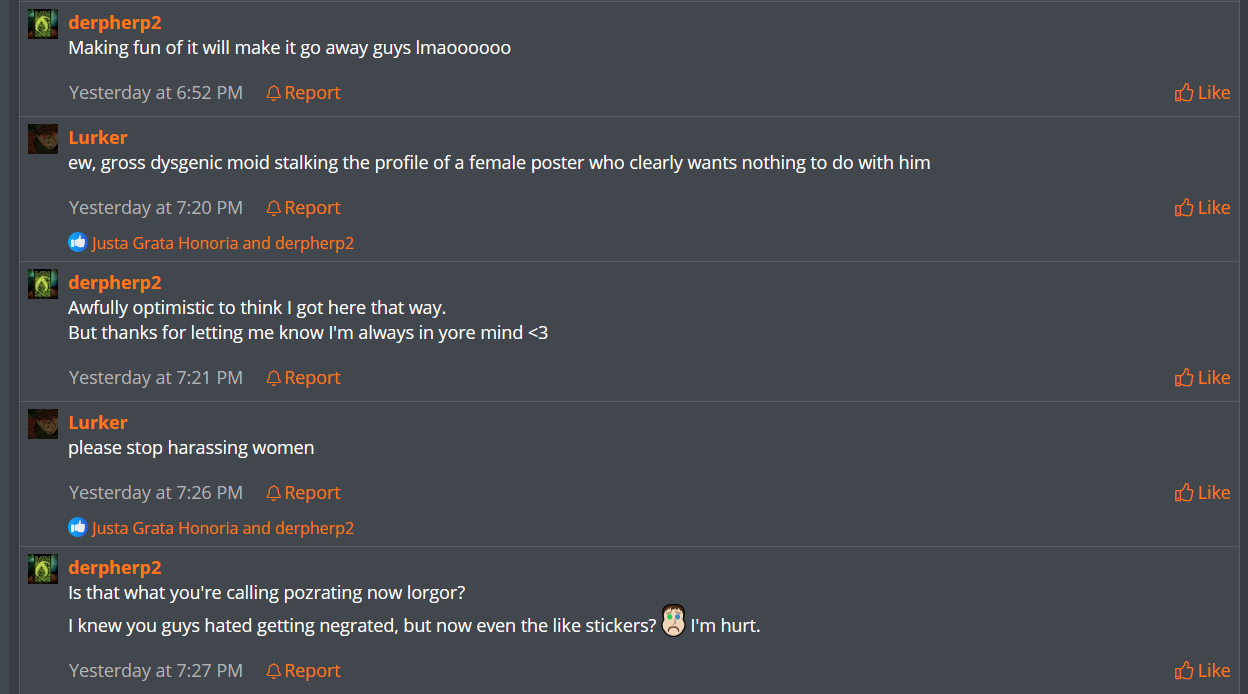Report the comment posted at 7:21 PM
This screenshot has width=1248, height=694.
303,378
